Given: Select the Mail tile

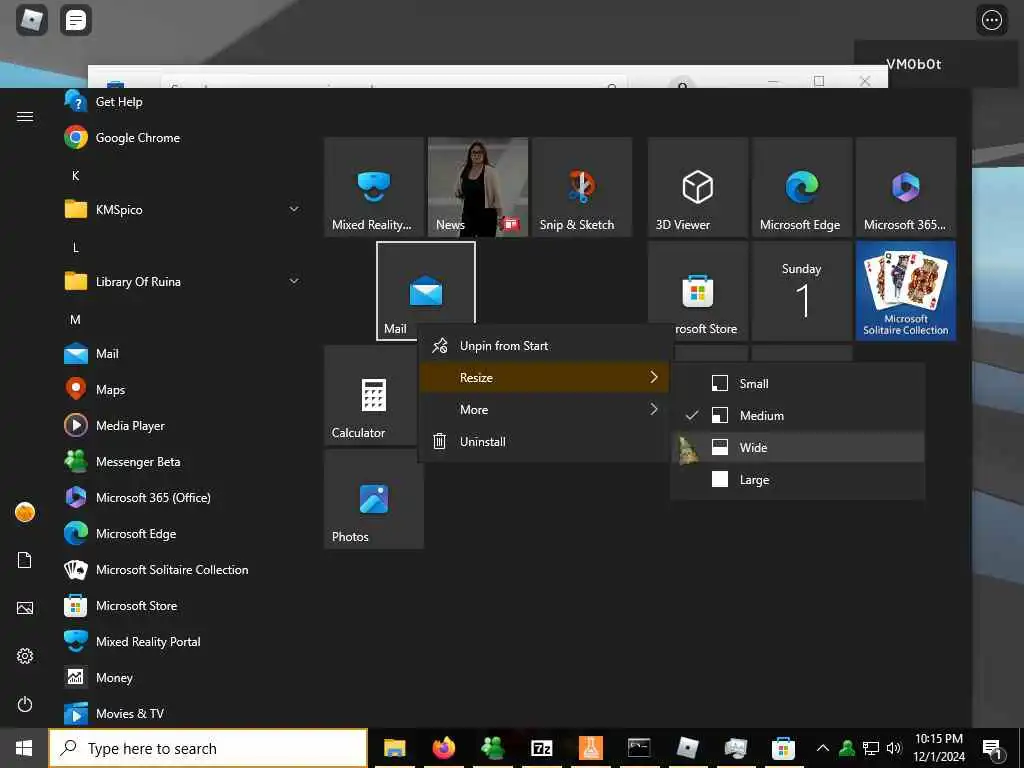Looking at the screenshot, I should click(426, 291).
